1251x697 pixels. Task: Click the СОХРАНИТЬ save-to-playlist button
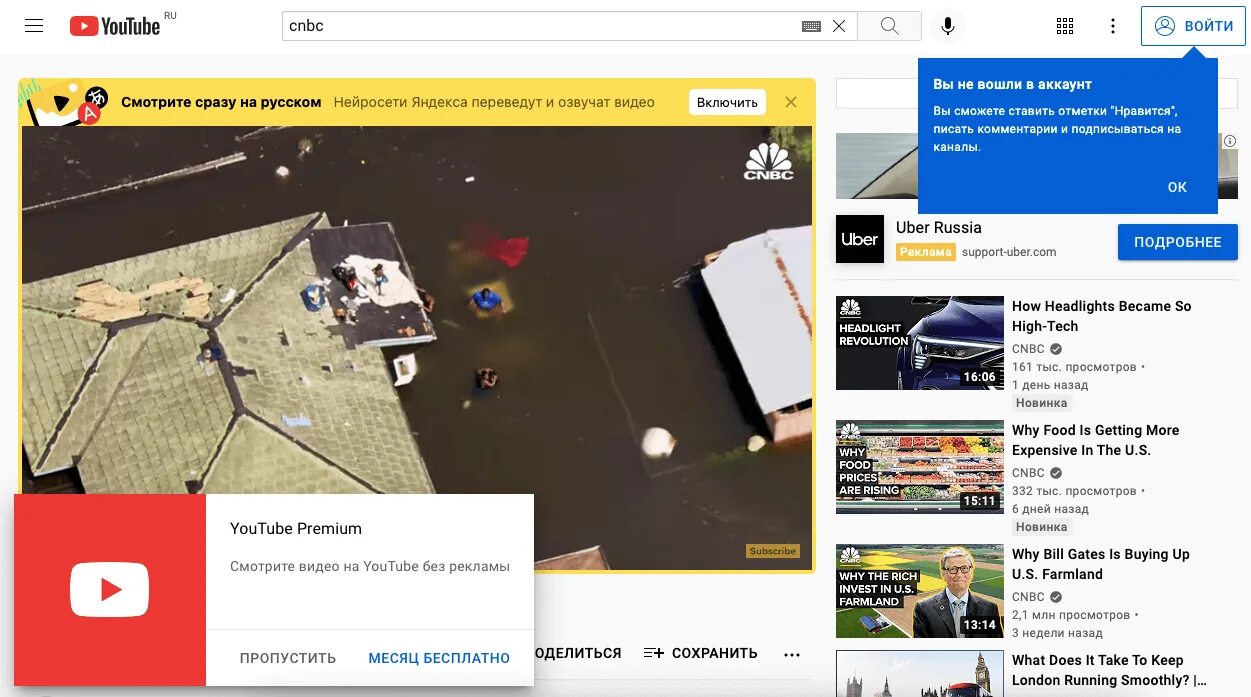701,653
